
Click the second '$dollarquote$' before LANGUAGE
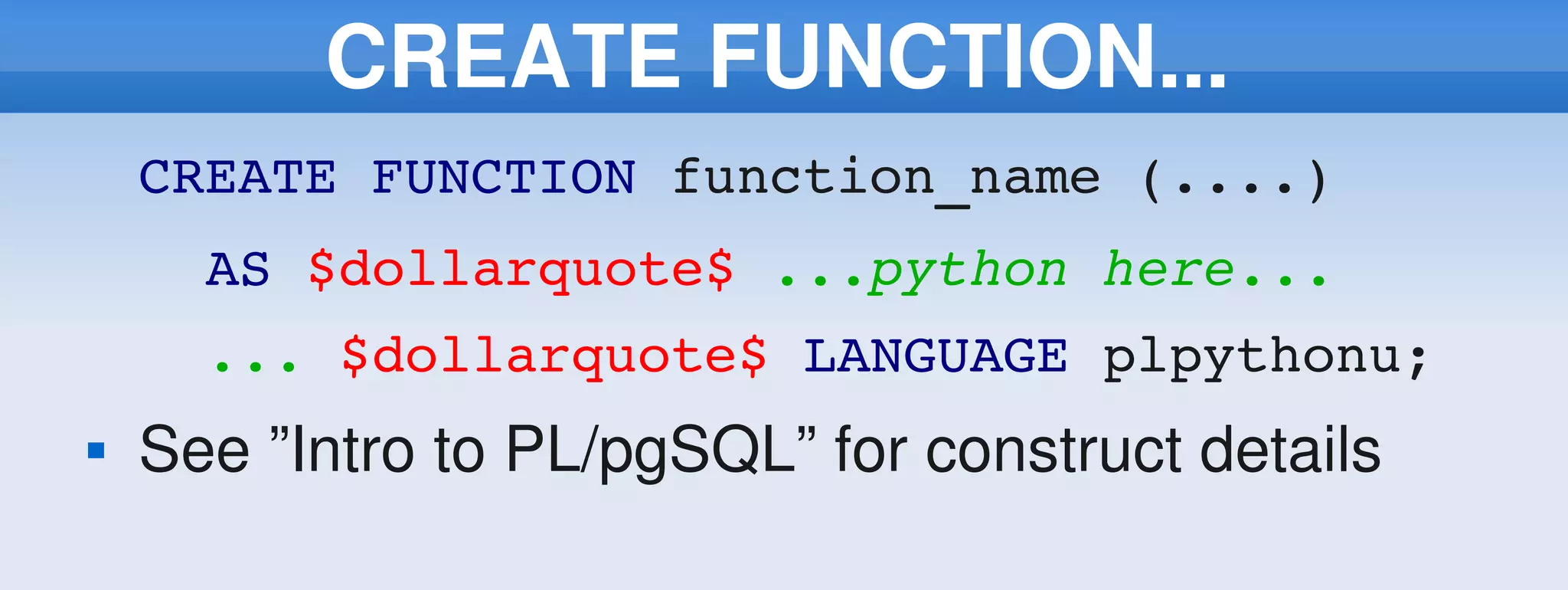tap(554, 356)
